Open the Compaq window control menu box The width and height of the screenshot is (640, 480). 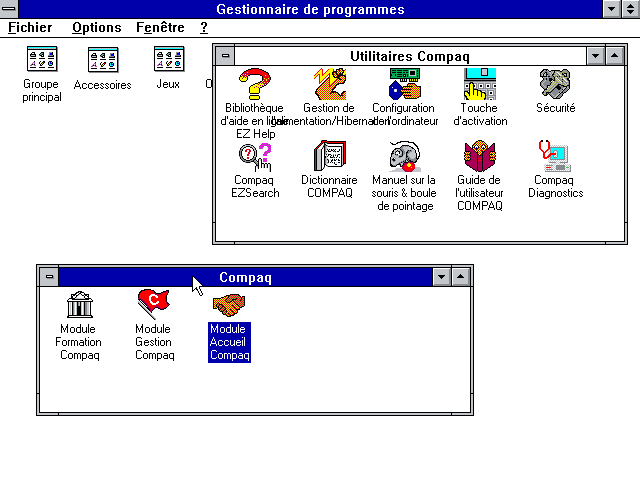point(49,277)
